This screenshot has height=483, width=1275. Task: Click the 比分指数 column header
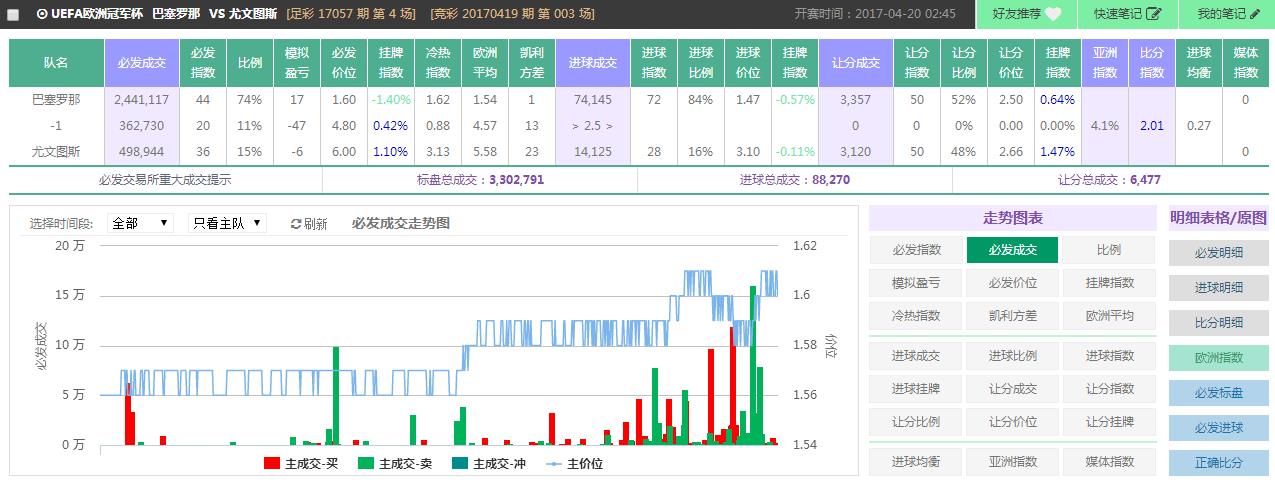click(x=1152, y=63)
